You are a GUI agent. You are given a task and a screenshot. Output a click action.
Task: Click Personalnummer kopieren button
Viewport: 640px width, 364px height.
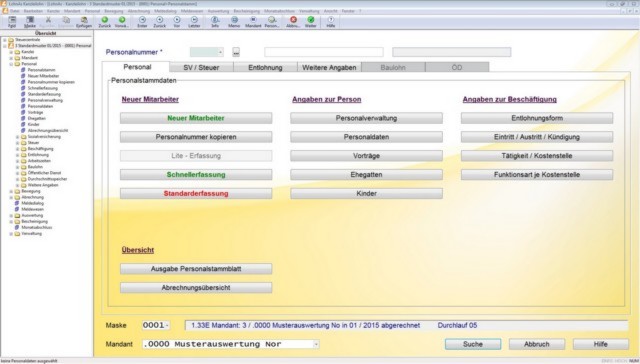tap(196, 137)
